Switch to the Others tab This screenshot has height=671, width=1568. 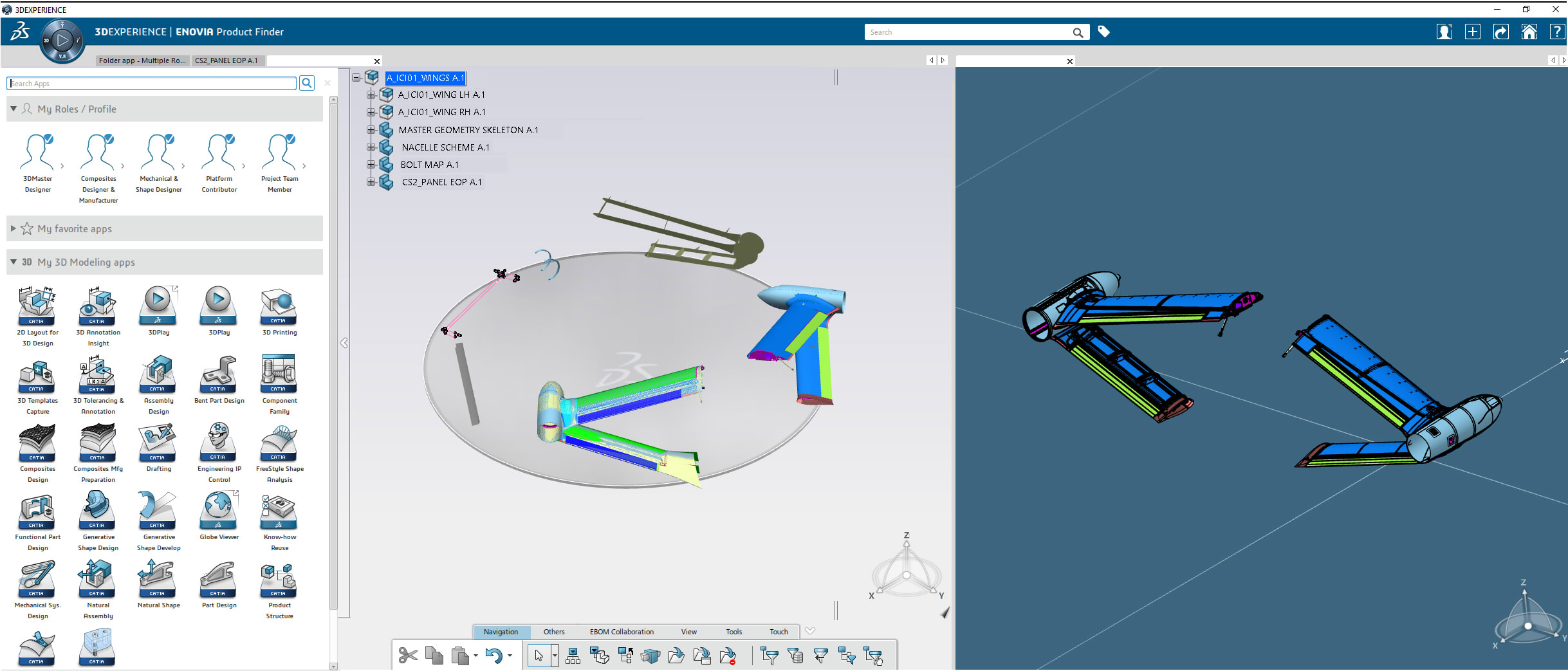[554, 632]
